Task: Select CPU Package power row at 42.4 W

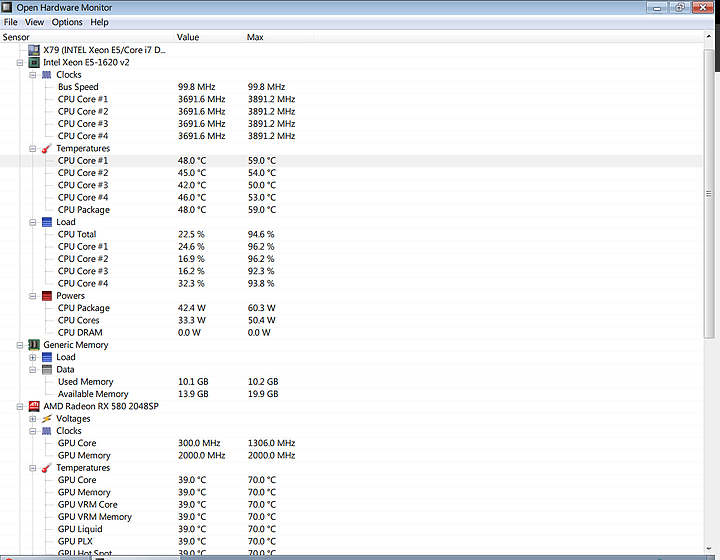Action: 351,308
